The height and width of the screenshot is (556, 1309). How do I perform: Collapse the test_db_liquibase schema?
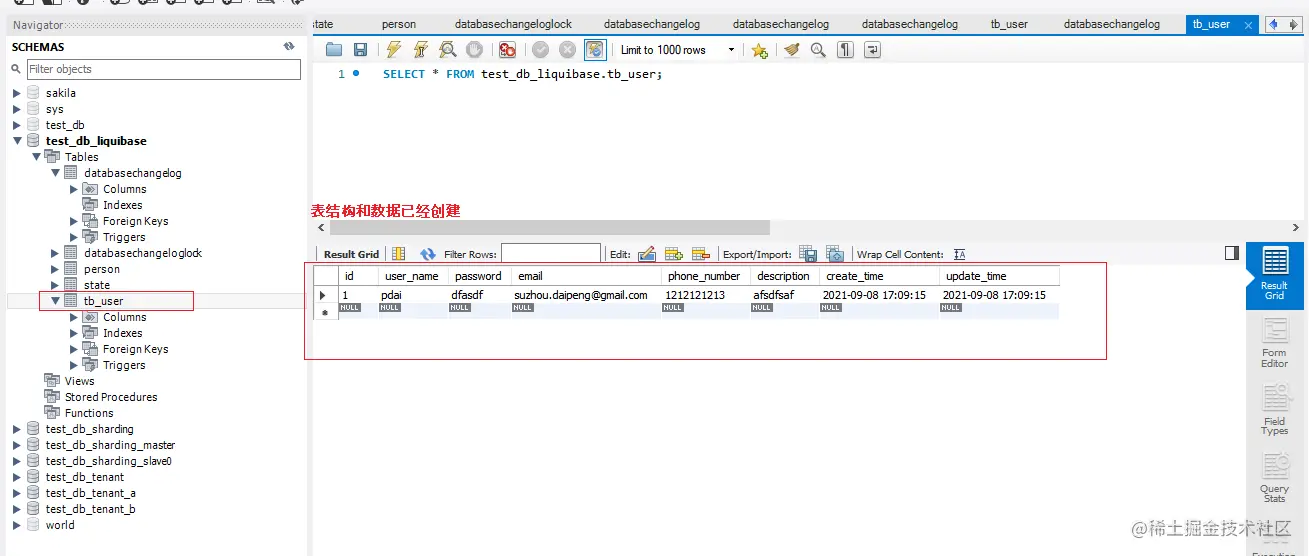click(17, 141)
